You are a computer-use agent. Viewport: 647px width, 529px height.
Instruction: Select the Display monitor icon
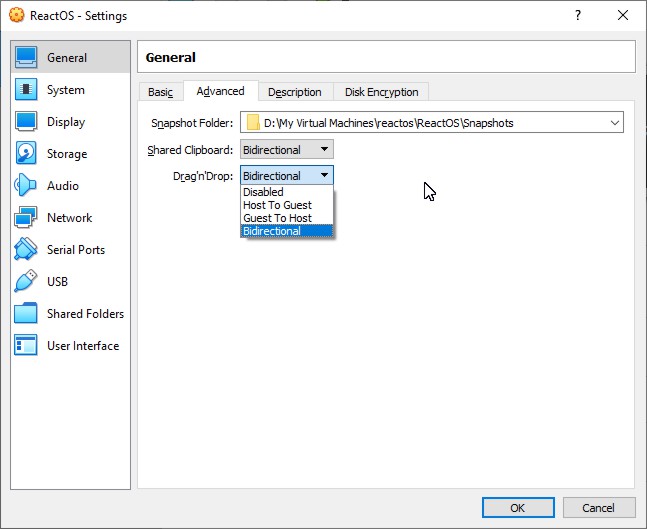coord(26,121)
